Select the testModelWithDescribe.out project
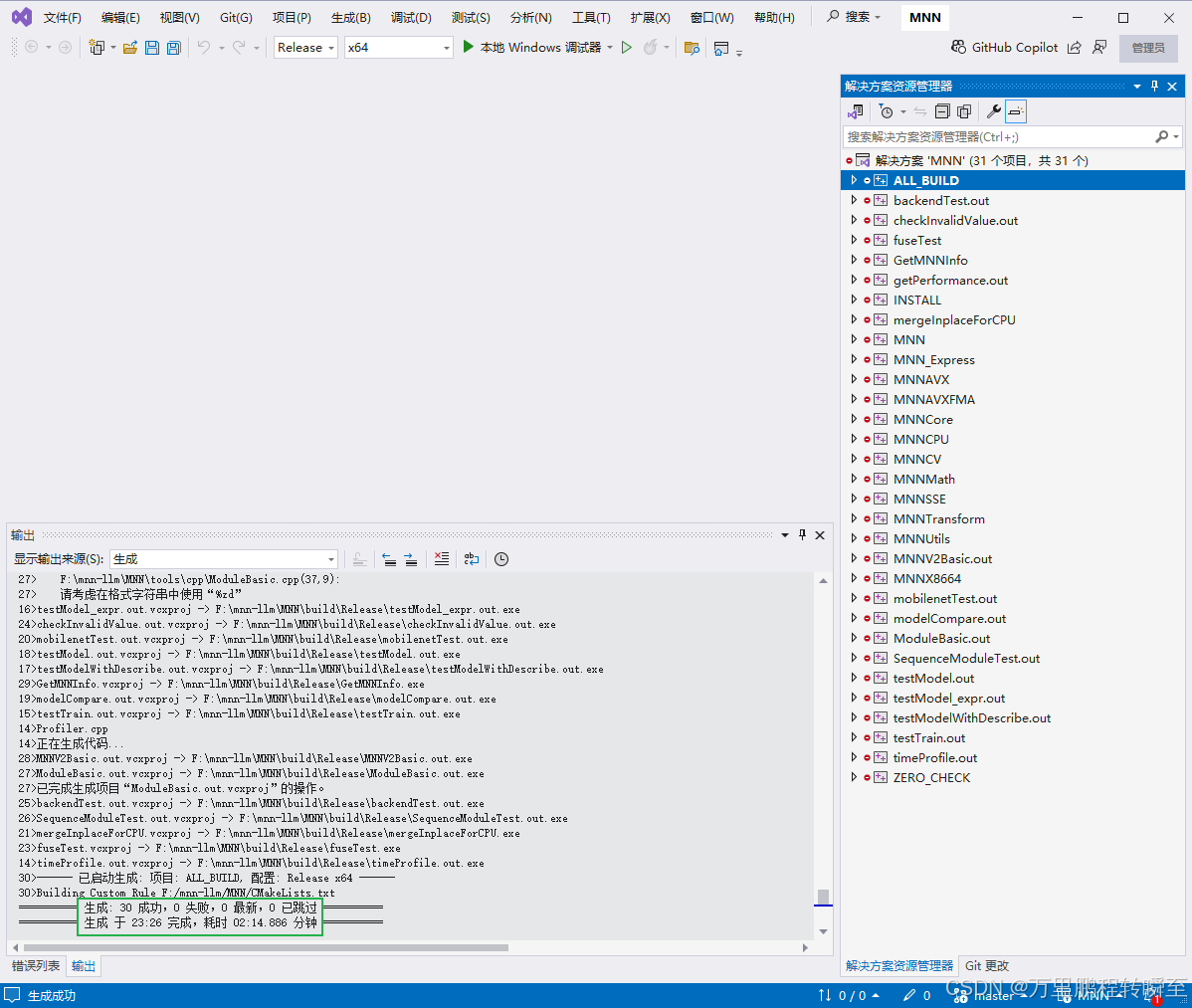The image size is (1192, 1008). [971, 718]
